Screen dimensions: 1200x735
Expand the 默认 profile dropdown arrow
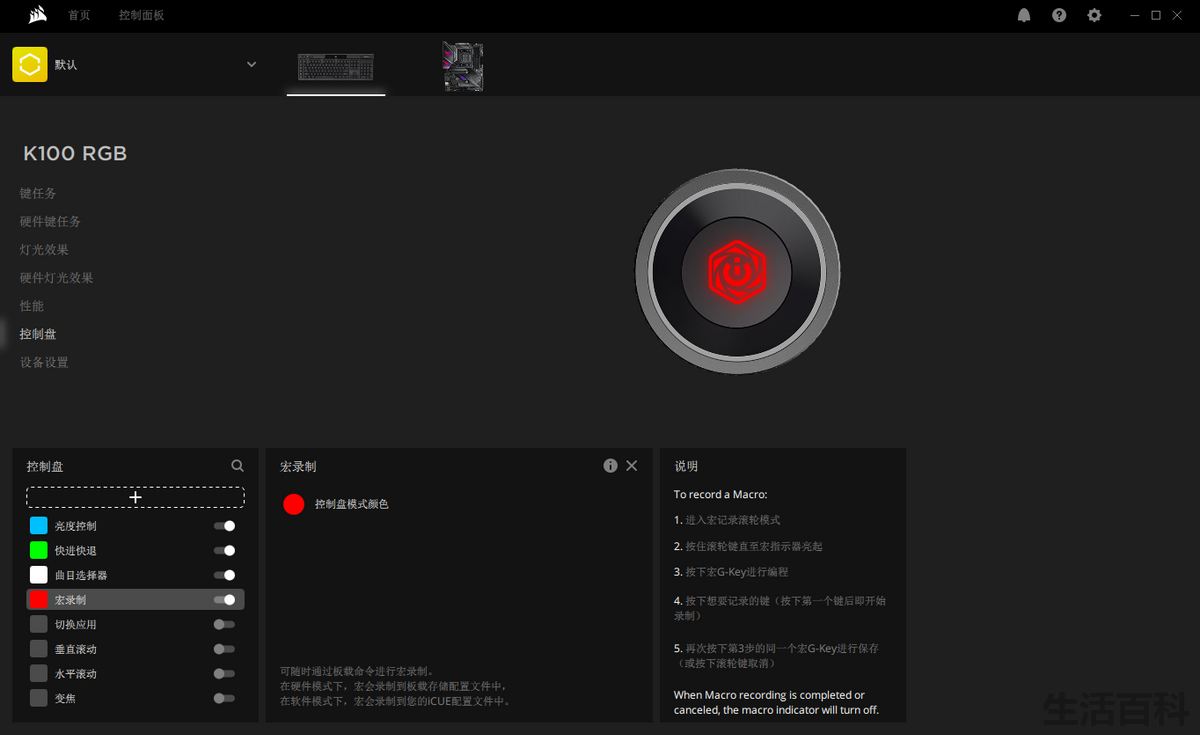251,64
